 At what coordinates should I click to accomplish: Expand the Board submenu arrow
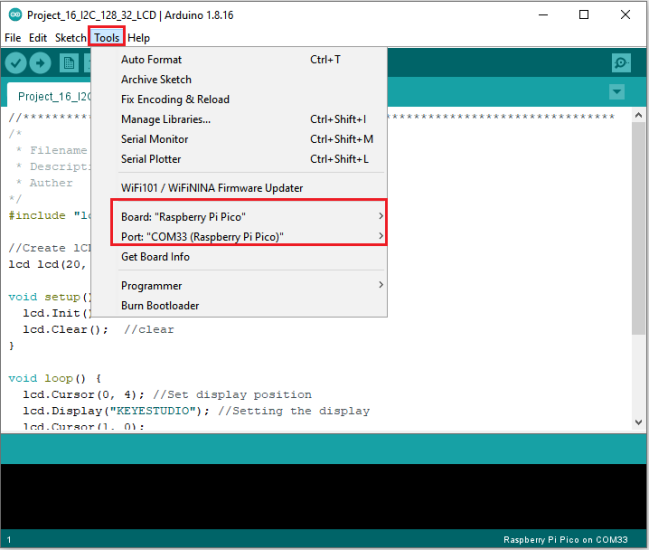point(381,216)
